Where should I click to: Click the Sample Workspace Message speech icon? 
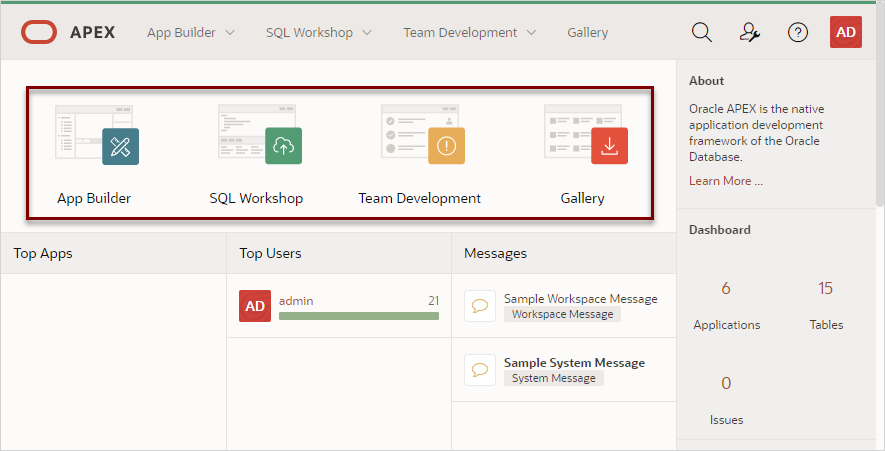(x=480, y=306)
